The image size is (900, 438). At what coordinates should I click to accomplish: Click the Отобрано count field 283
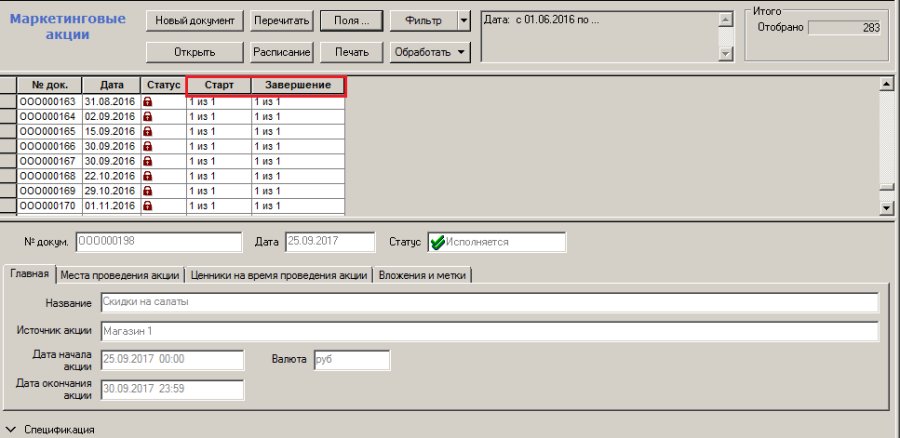(844, 28)
